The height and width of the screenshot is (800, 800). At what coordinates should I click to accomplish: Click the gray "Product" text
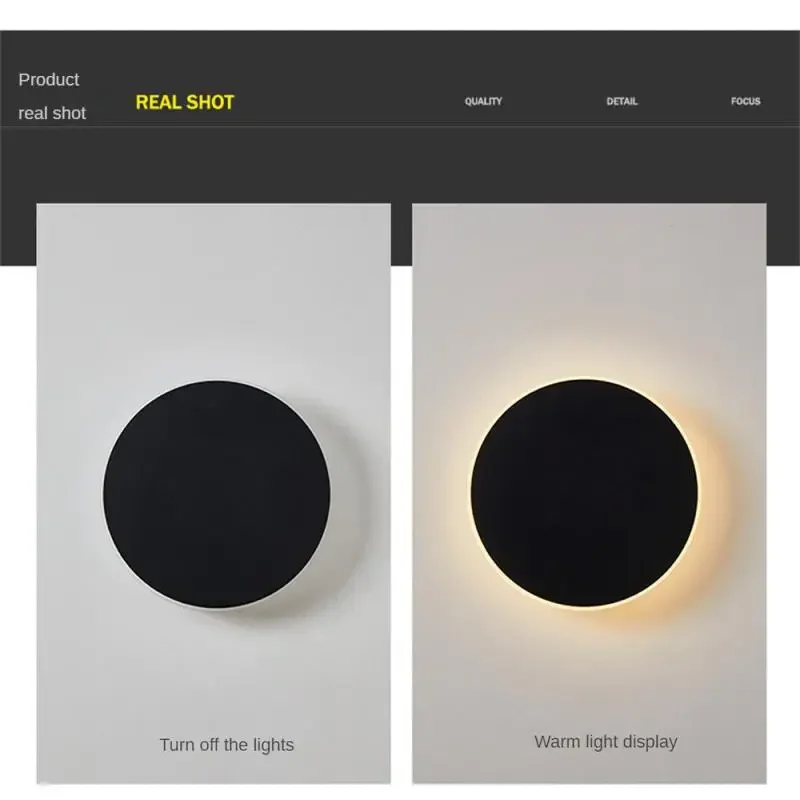49,80
